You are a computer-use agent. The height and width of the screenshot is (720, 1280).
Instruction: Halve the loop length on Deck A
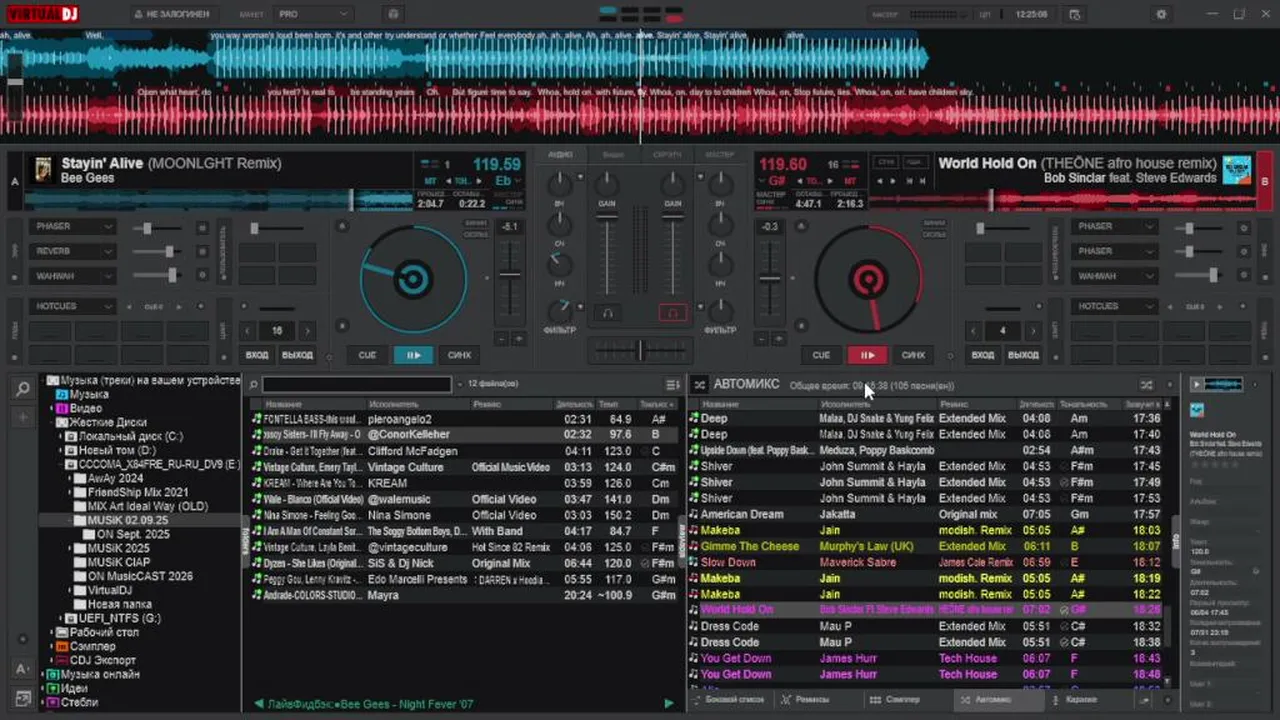point(248,330)
